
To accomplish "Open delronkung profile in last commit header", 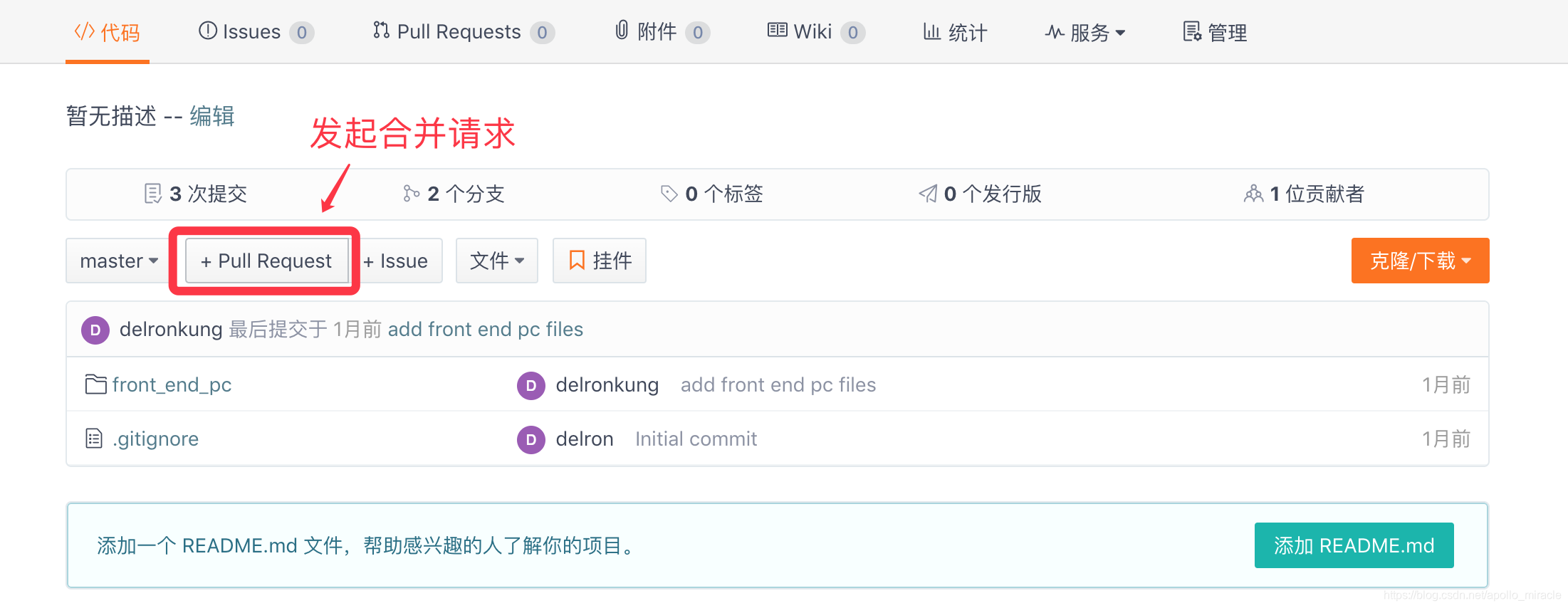I will (x=171, y=329).
